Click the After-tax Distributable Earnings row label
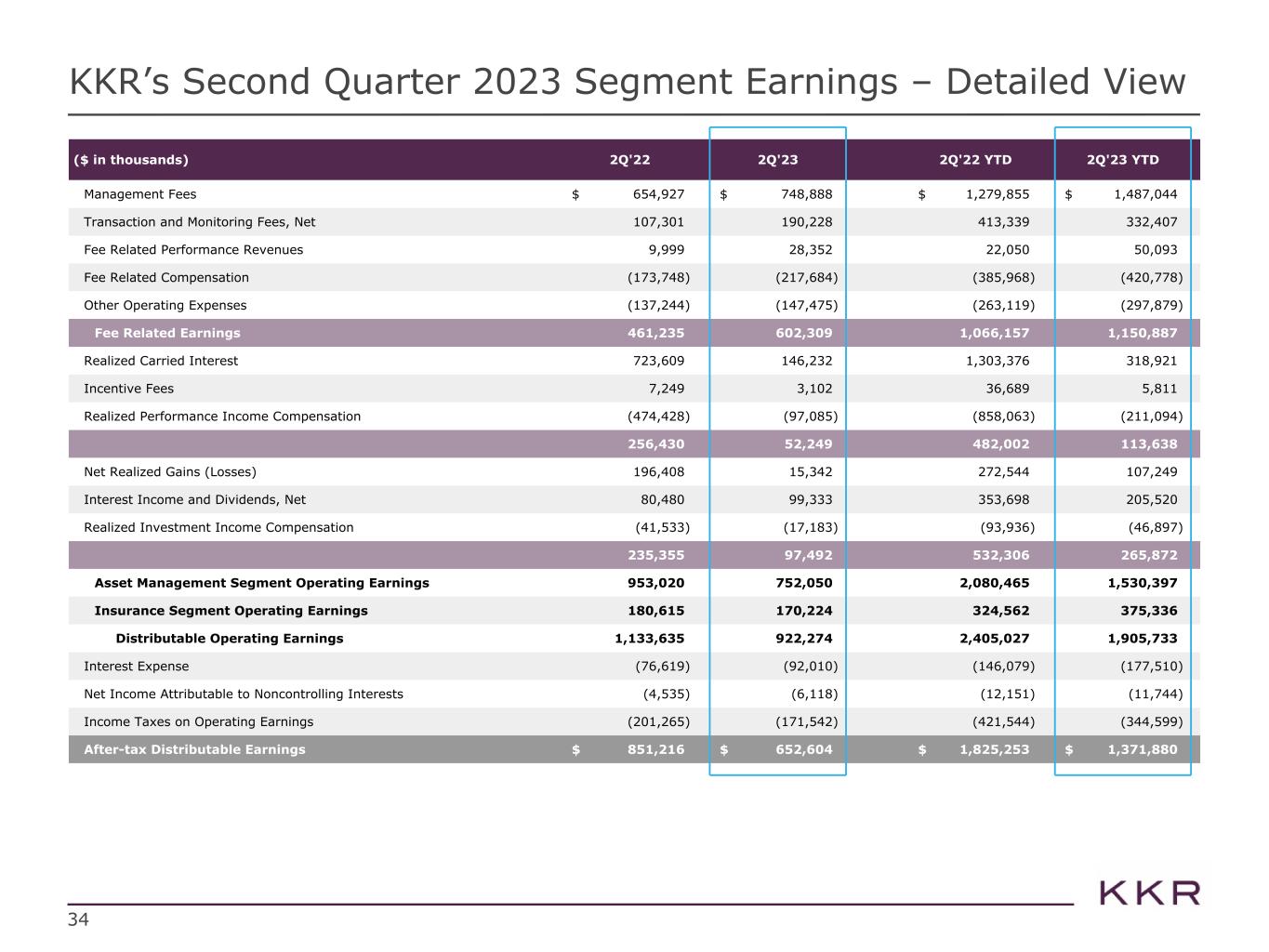The width and height of the screenshot is (1269, 952). (x=194, y=749)
